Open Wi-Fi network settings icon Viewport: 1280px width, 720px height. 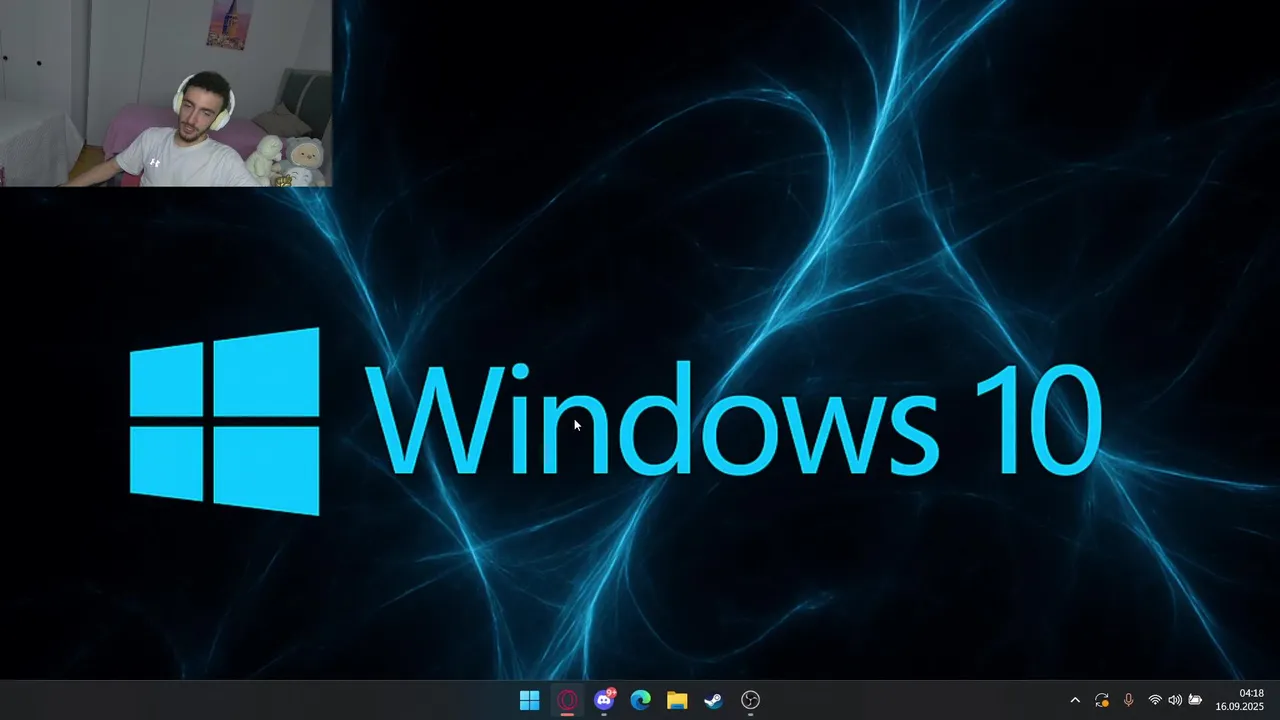(x=1155, y=700)
